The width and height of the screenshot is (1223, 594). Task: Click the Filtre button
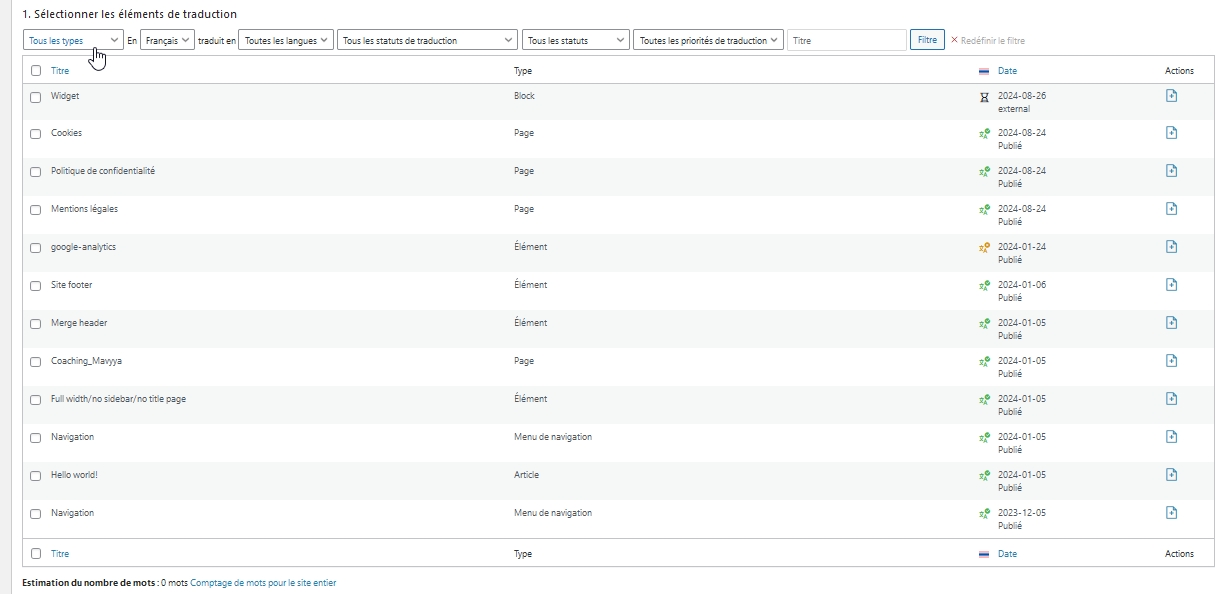pos(927,40)
